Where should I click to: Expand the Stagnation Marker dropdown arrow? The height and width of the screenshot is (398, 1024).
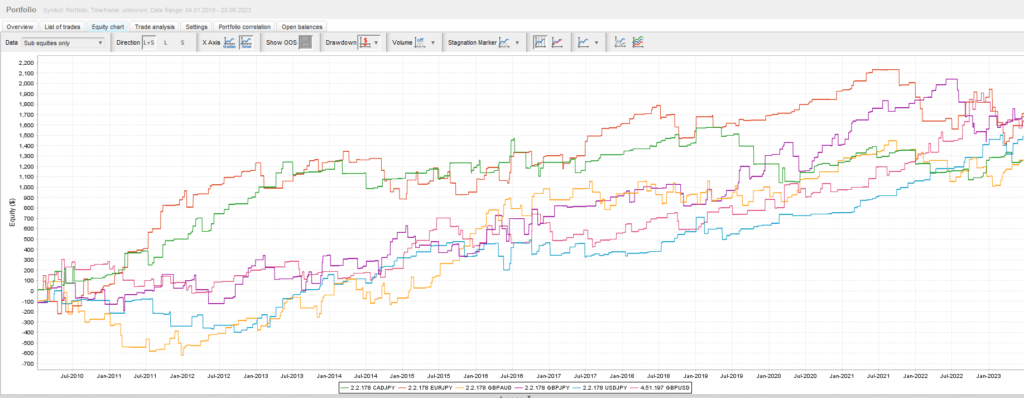(517, 42)
